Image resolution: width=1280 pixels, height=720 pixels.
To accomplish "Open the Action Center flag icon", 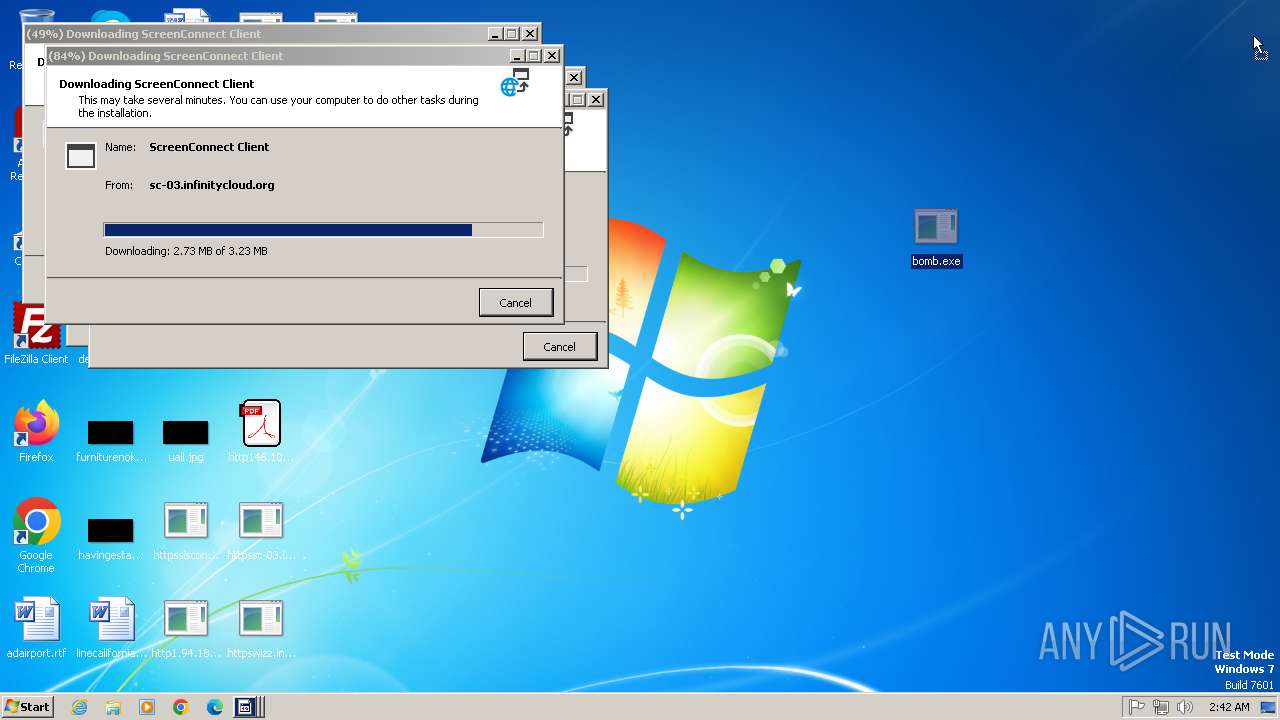I will tap(1137, 707).
